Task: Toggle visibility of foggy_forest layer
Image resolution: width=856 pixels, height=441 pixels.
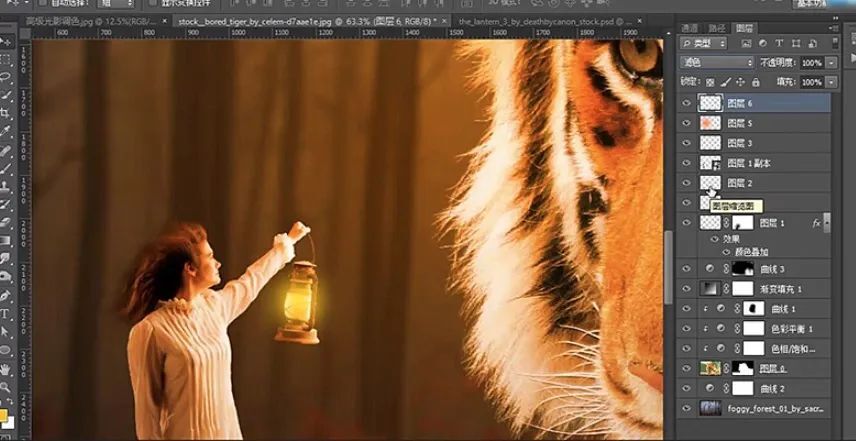Action: click(x=686, y=408)
